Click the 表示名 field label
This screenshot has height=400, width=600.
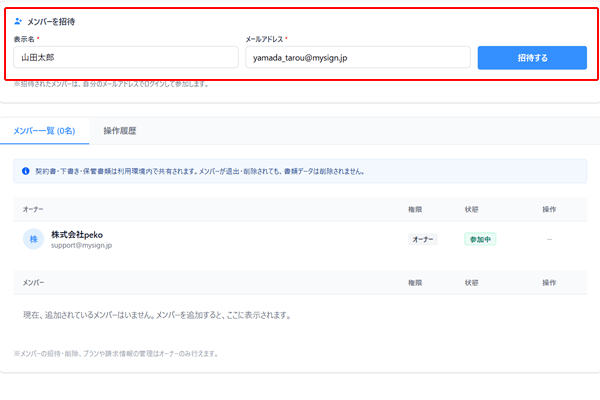[x=24, y=39]
